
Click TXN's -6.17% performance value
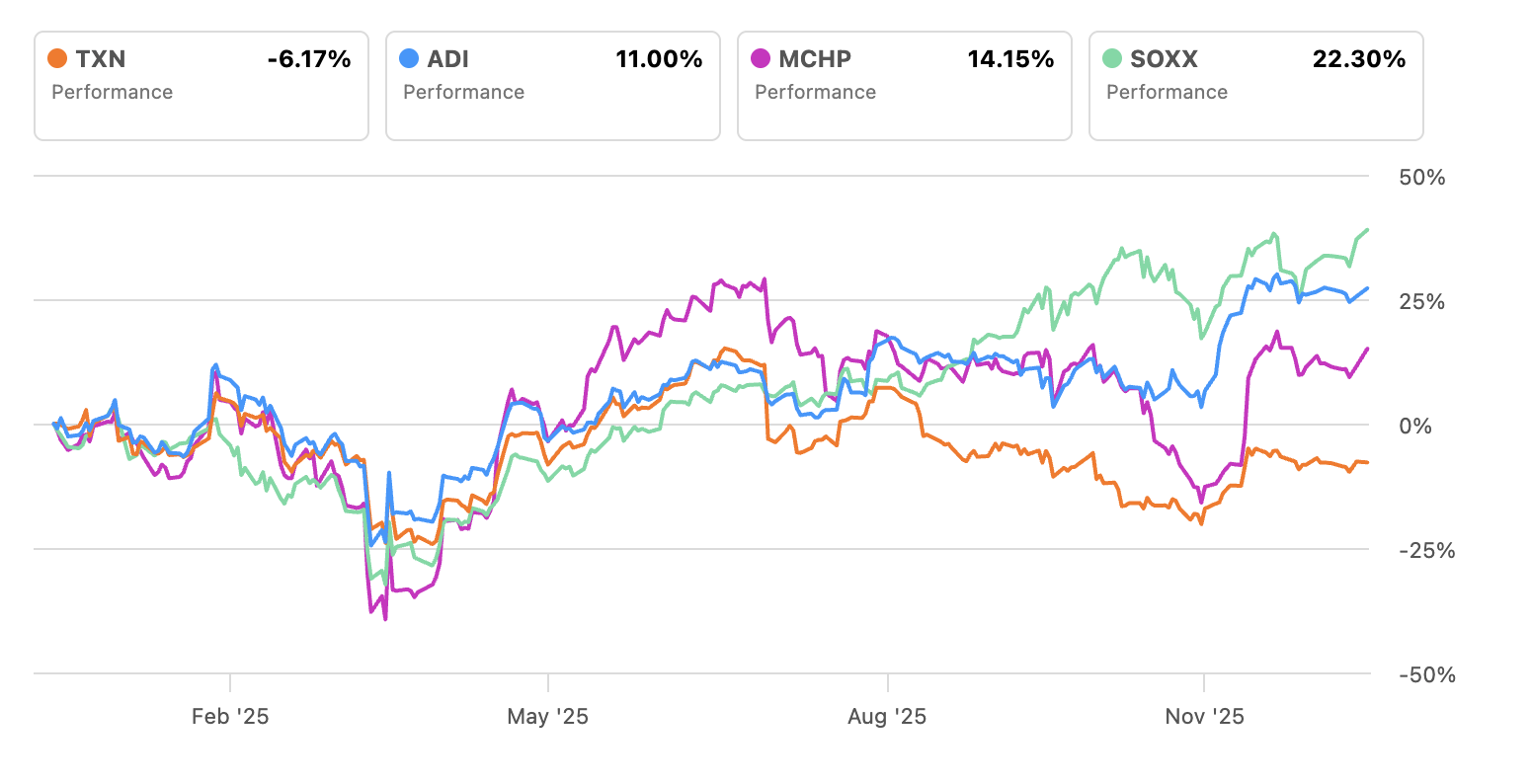[x=309, y=59]
